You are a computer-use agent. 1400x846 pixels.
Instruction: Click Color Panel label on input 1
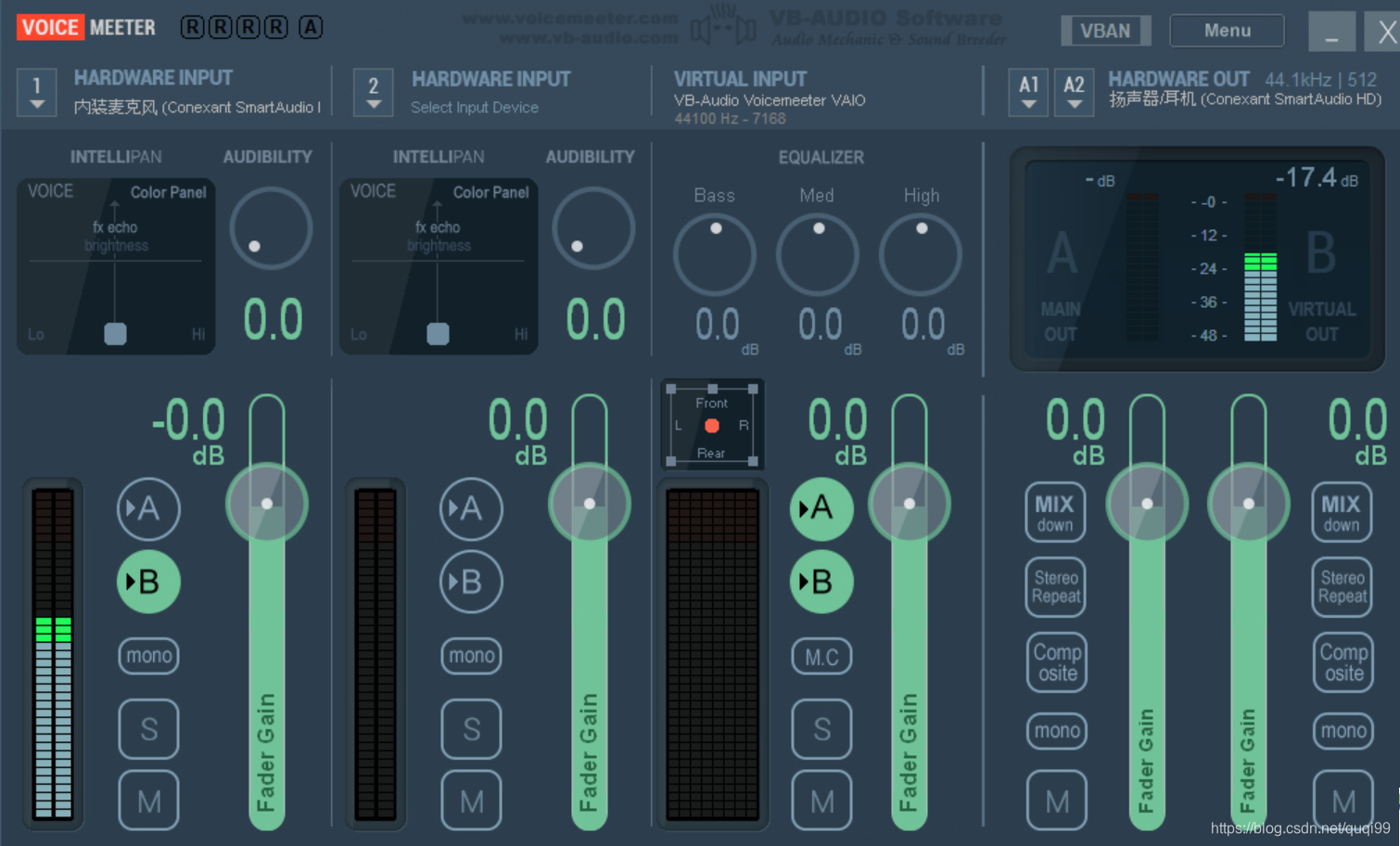coord(168,192)
